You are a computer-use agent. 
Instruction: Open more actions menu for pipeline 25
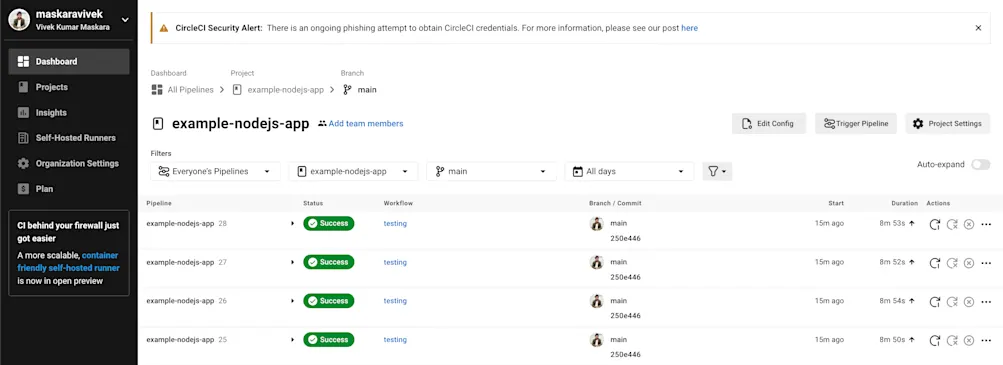point(986,340)
